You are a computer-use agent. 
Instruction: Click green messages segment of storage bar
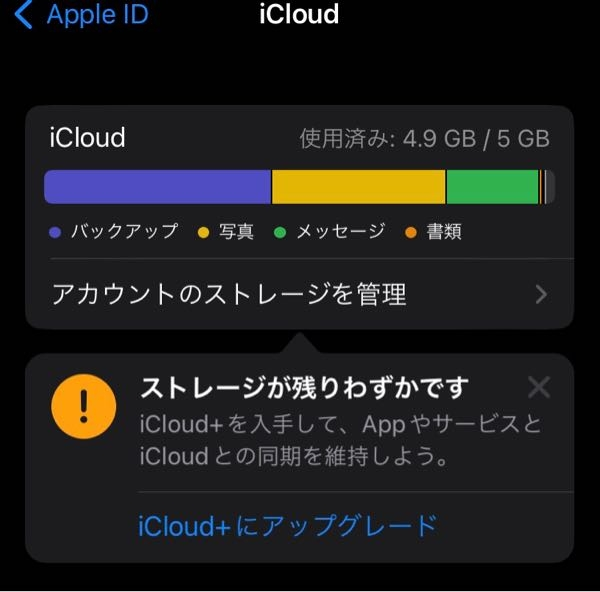(x=492, y=187)
